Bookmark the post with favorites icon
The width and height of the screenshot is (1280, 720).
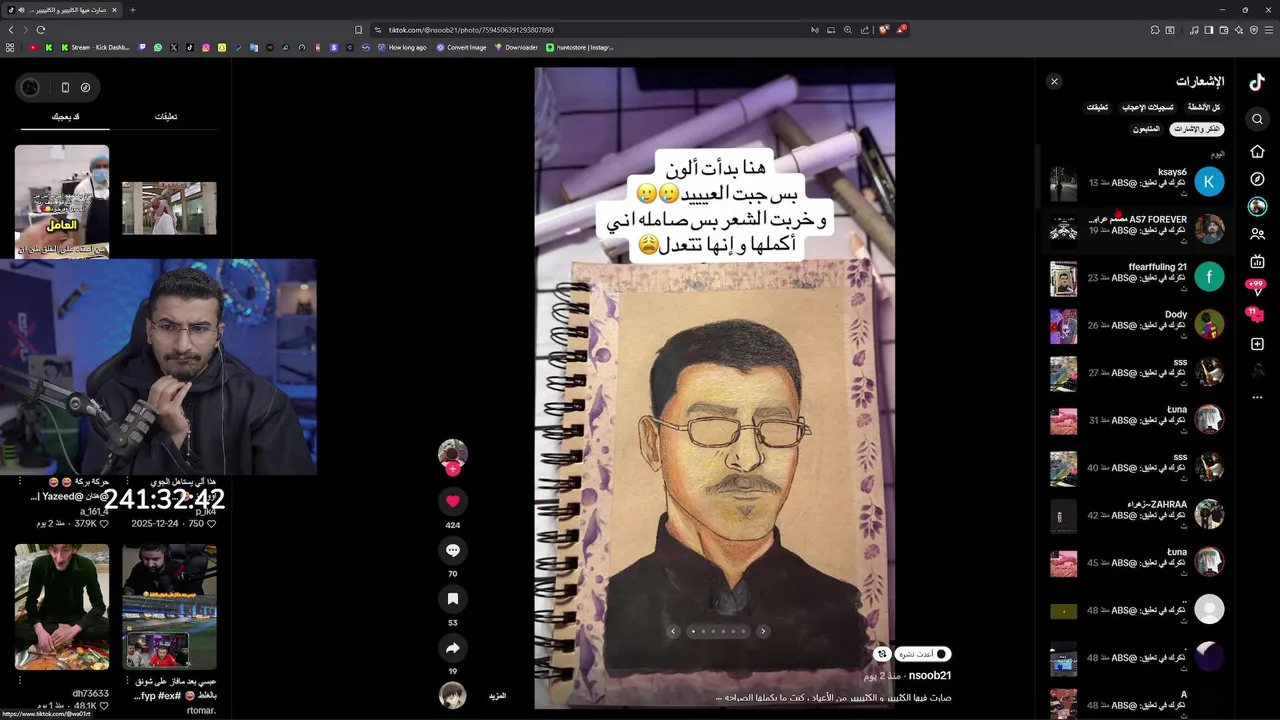pyautogui.click(x=453, y=599)
